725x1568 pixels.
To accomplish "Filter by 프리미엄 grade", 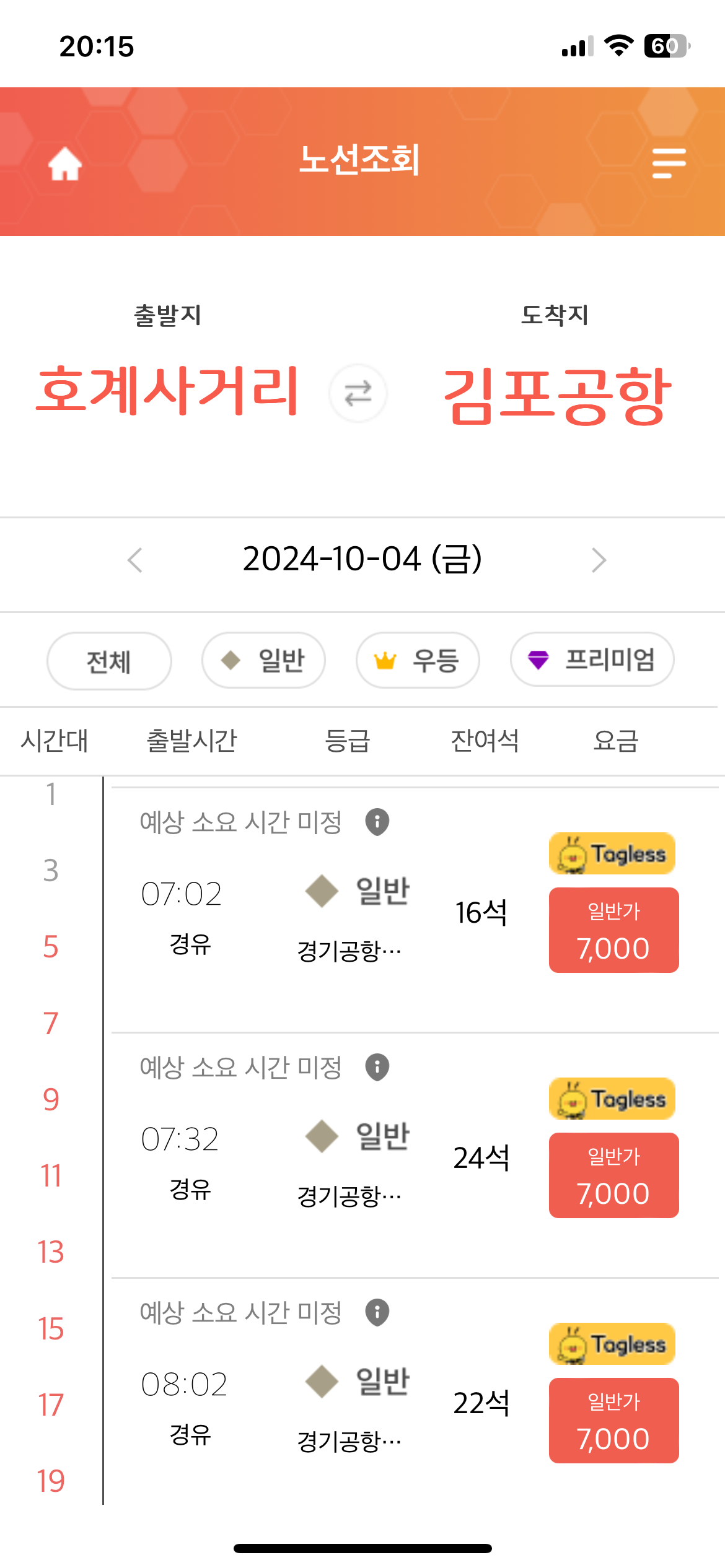I will (x=592, y=660).
